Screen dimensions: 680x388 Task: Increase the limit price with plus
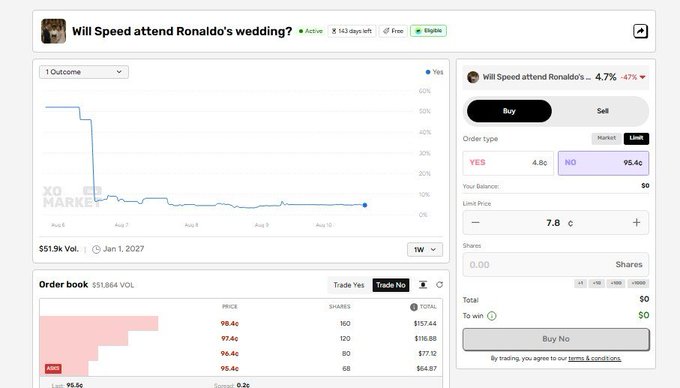pos(636,222)
